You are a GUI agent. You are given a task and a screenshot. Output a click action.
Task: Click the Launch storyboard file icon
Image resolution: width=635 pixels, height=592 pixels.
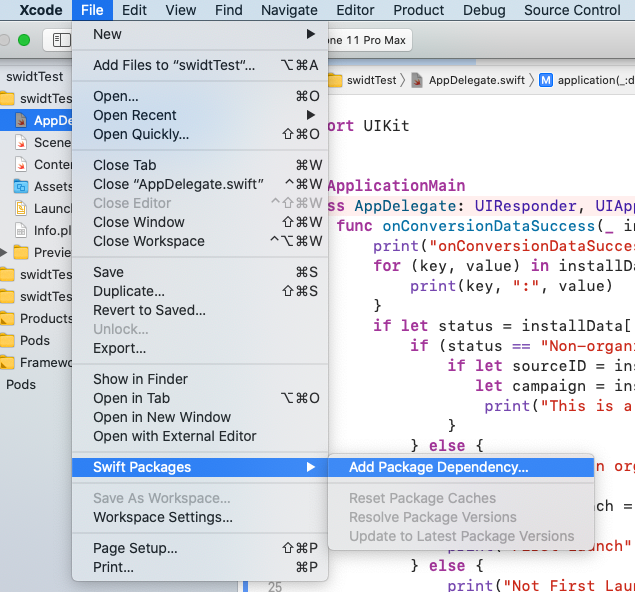tap(21, 208)
